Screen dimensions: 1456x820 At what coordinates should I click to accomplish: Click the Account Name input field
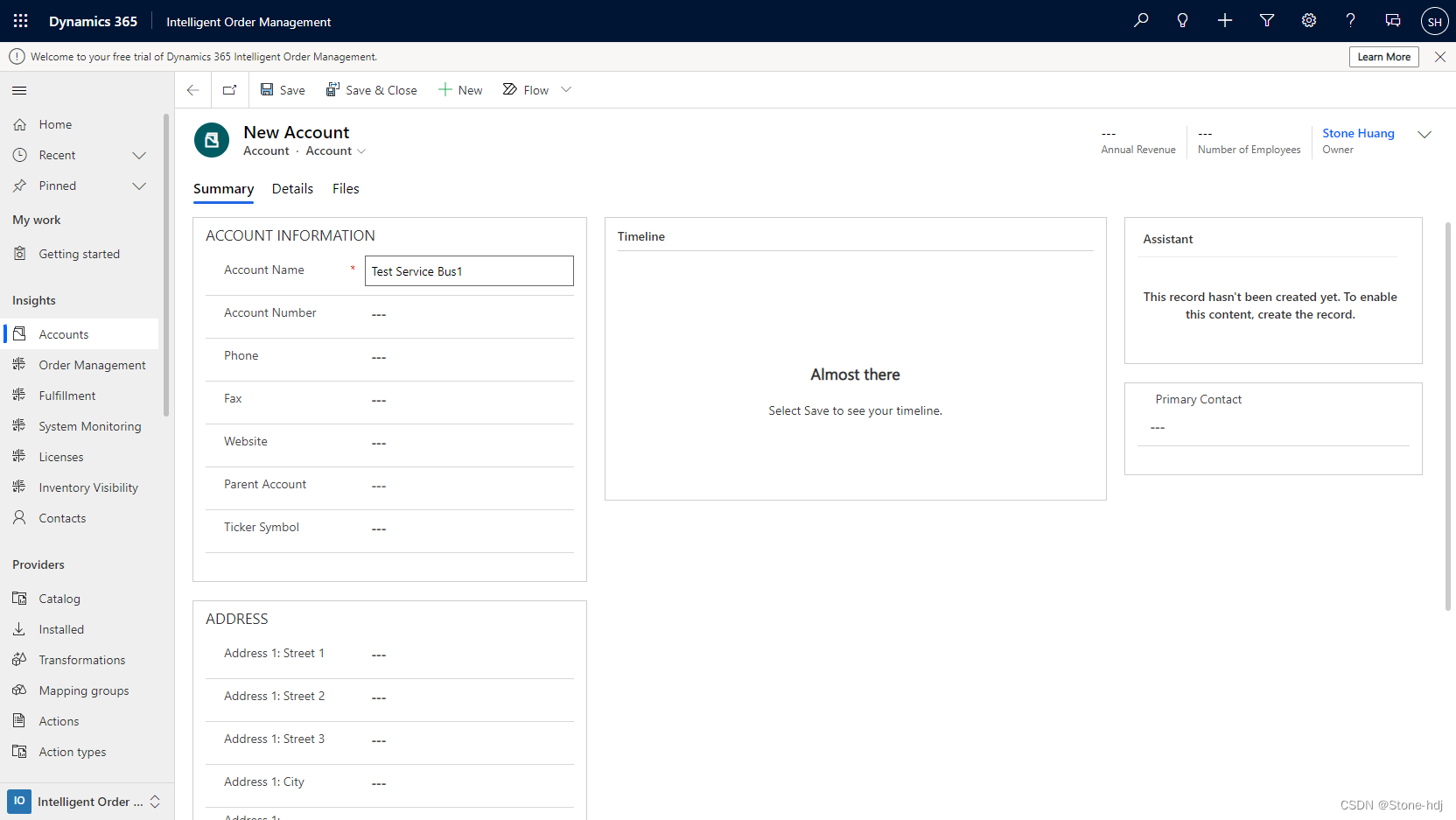(469, 271)
